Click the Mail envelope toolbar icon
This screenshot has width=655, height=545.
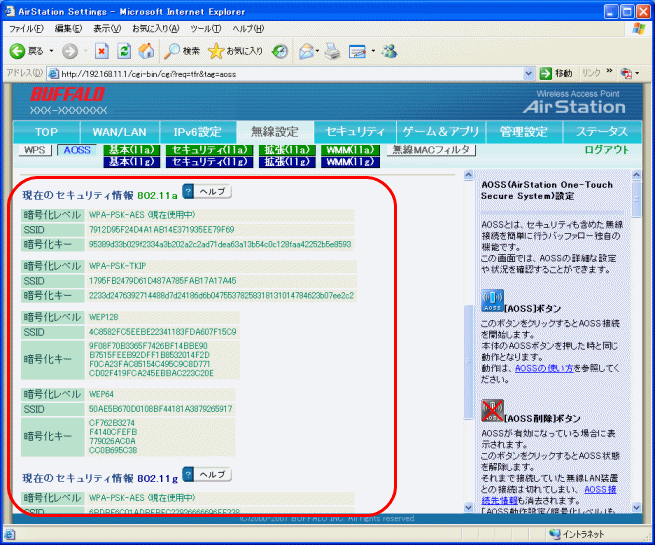(306, 51)
